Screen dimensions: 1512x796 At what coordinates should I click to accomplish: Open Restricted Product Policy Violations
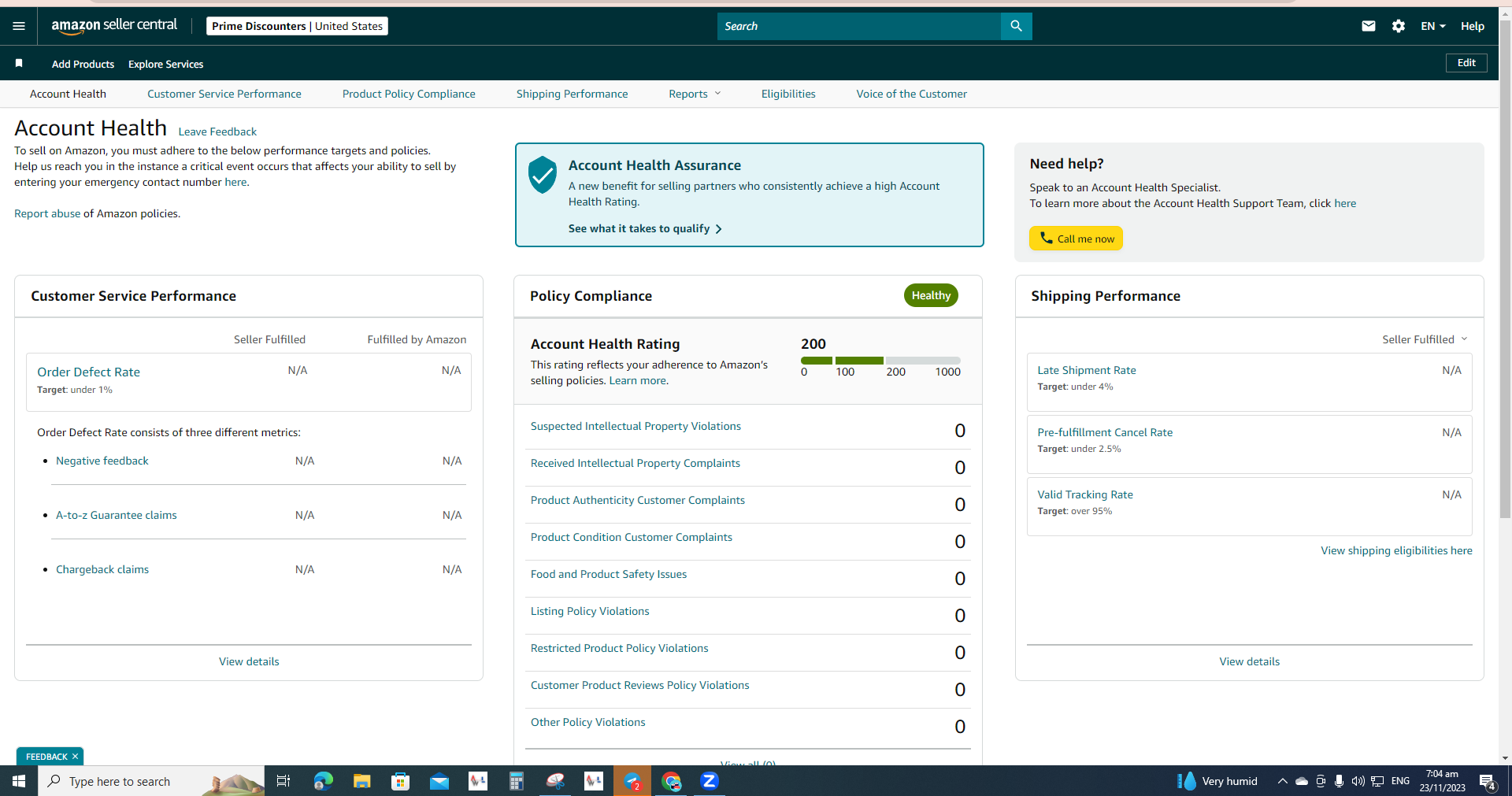point(619,648)
